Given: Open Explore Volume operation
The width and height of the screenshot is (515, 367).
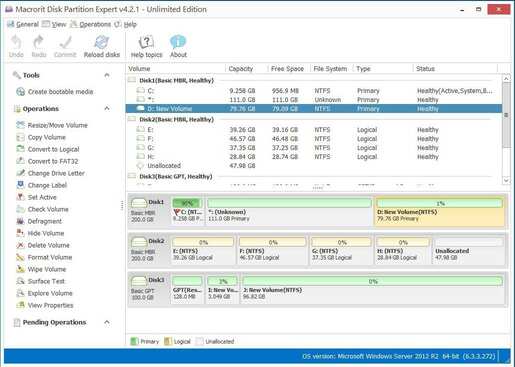Looking at the screenshot, I should [x=44, y=293].
